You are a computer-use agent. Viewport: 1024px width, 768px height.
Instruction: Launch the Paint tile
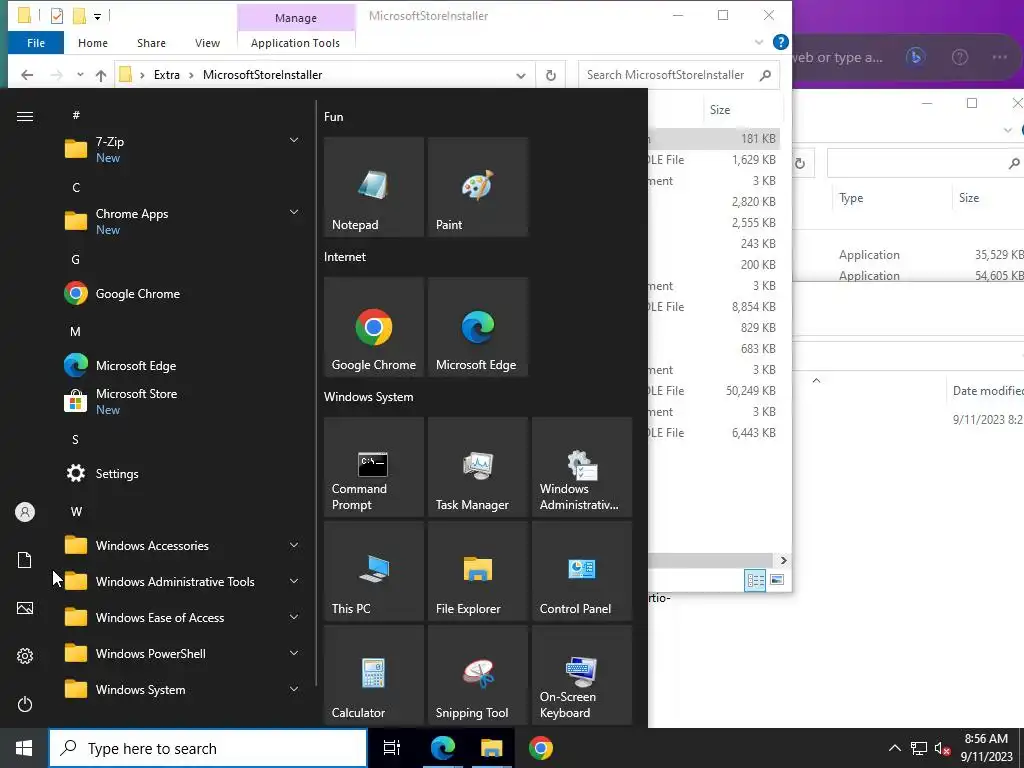477,187
